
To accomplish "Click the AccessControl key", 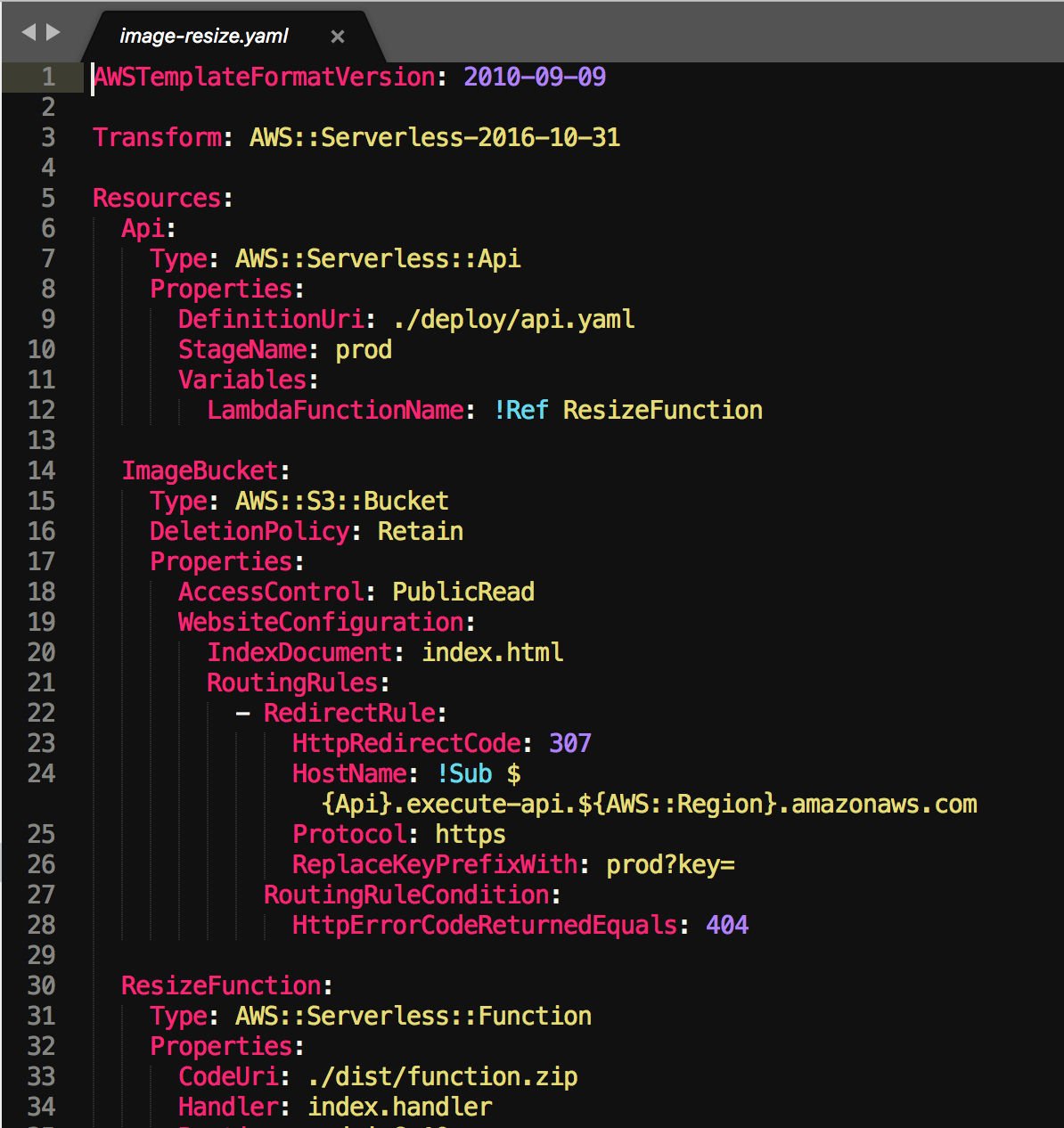I will [x=271, y=592].
